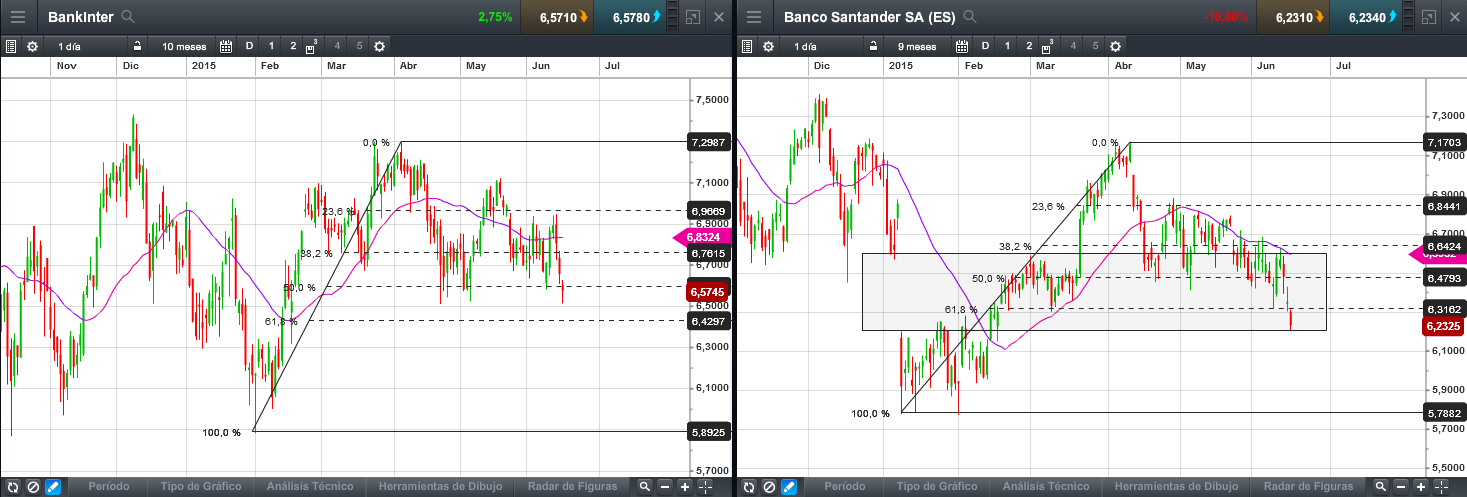This screenshot has height=497, width=1467.
Task: Select template 1 in Banco Santander toolbar
Action: click(1007, 46)
